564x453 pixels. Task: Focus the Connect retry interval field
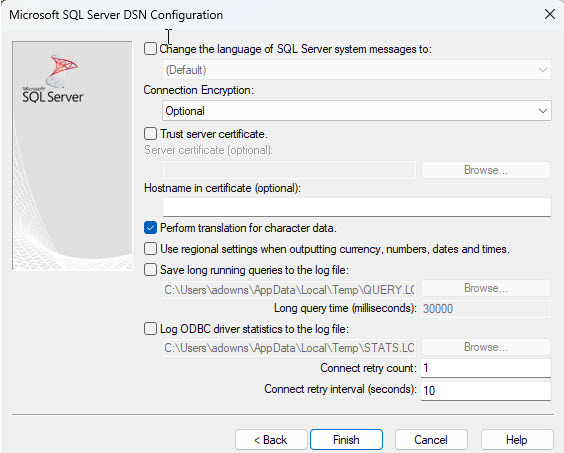point(486,390)
